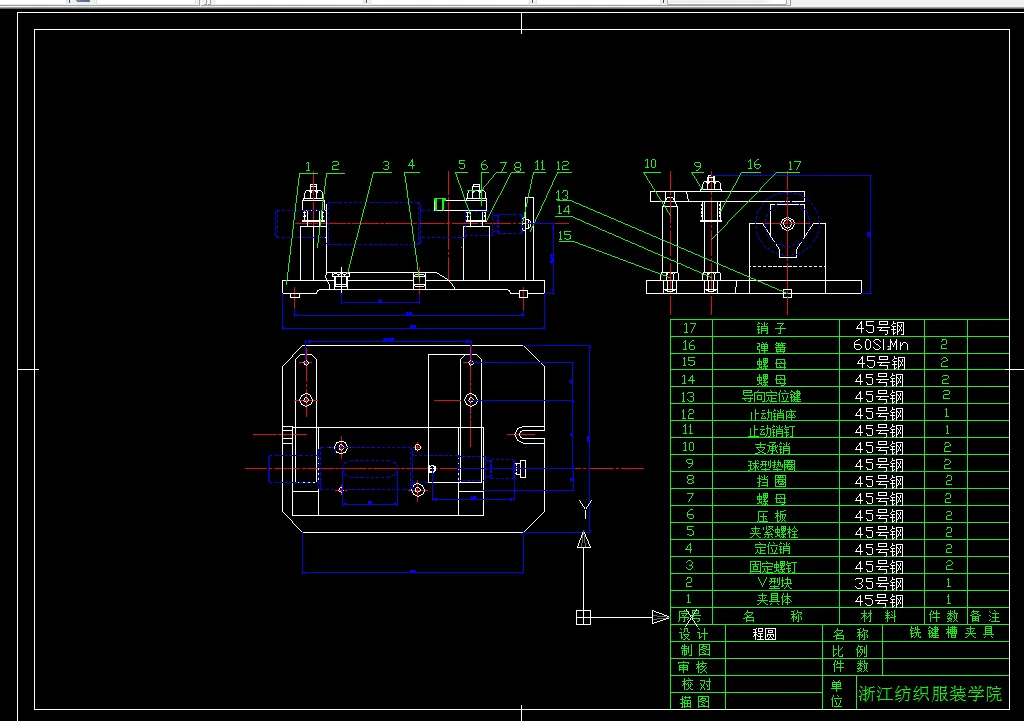Select part name 挡圈
The image size is (1024, 721).
pos(771,481)
